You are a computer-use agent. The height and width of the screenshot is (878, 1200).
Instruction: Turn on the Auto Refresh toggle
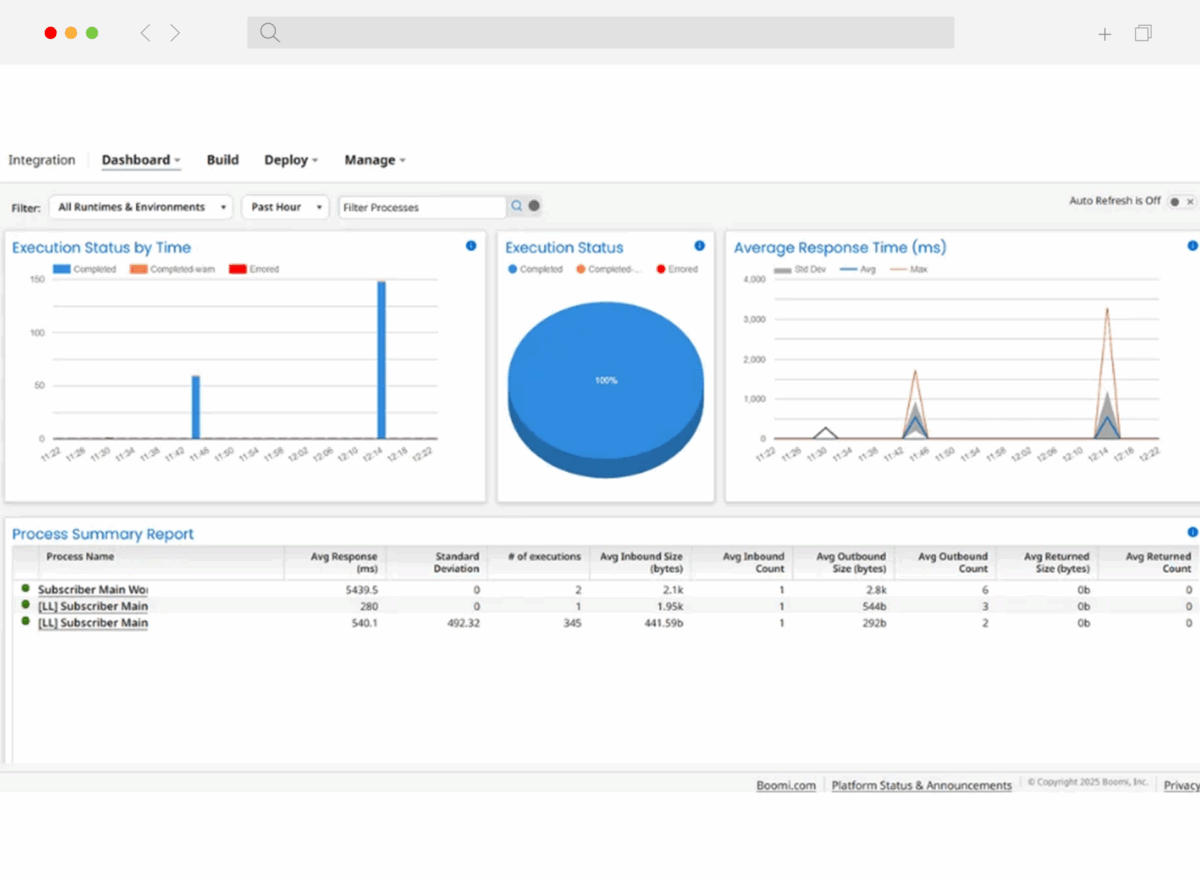pyautogui.click(x=1182, y=202)
